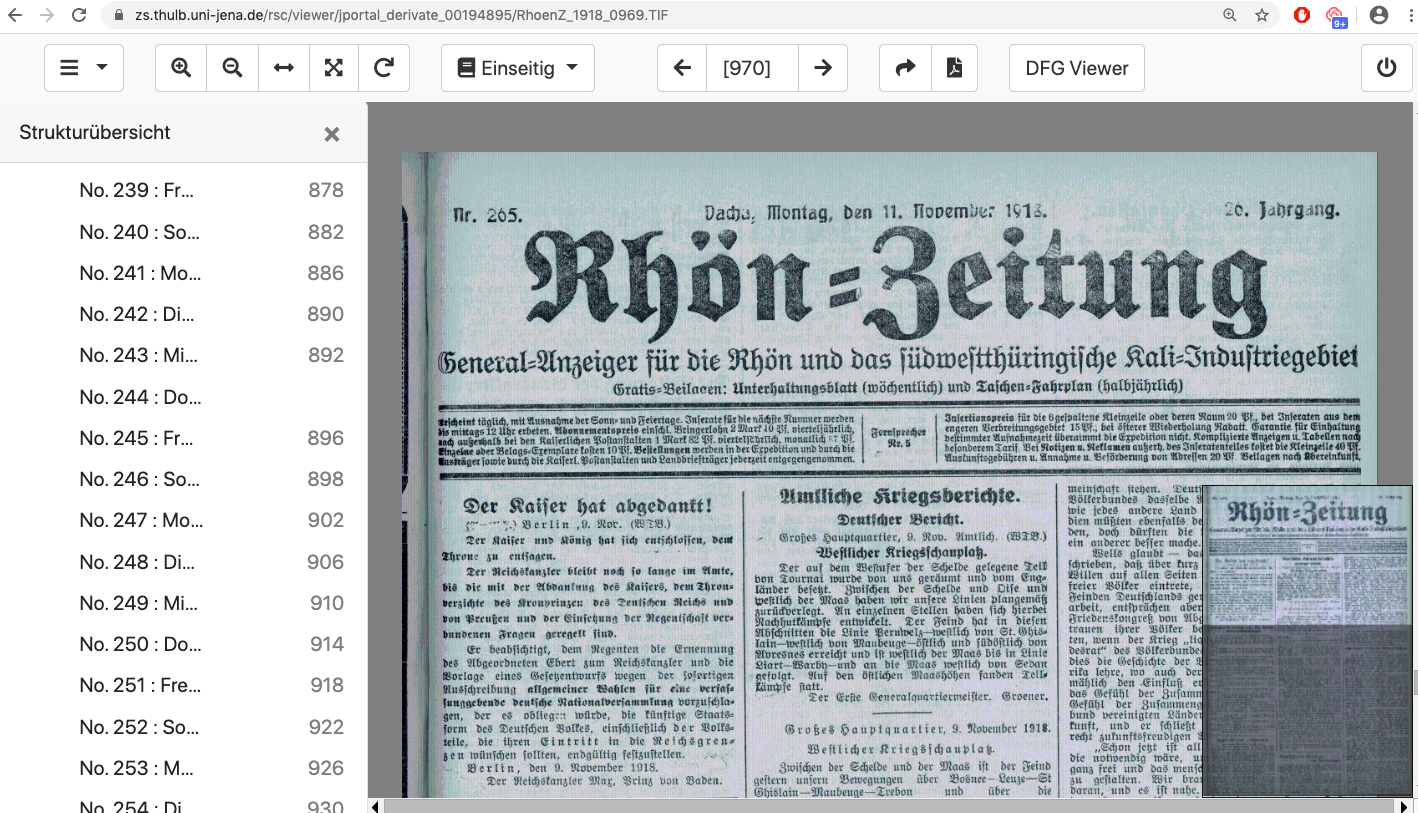Image resolution: width=1418 pixels, height=813 pixels.
Task: Fit page to screen with the expand arrows icon
Action: coord(334,68)
